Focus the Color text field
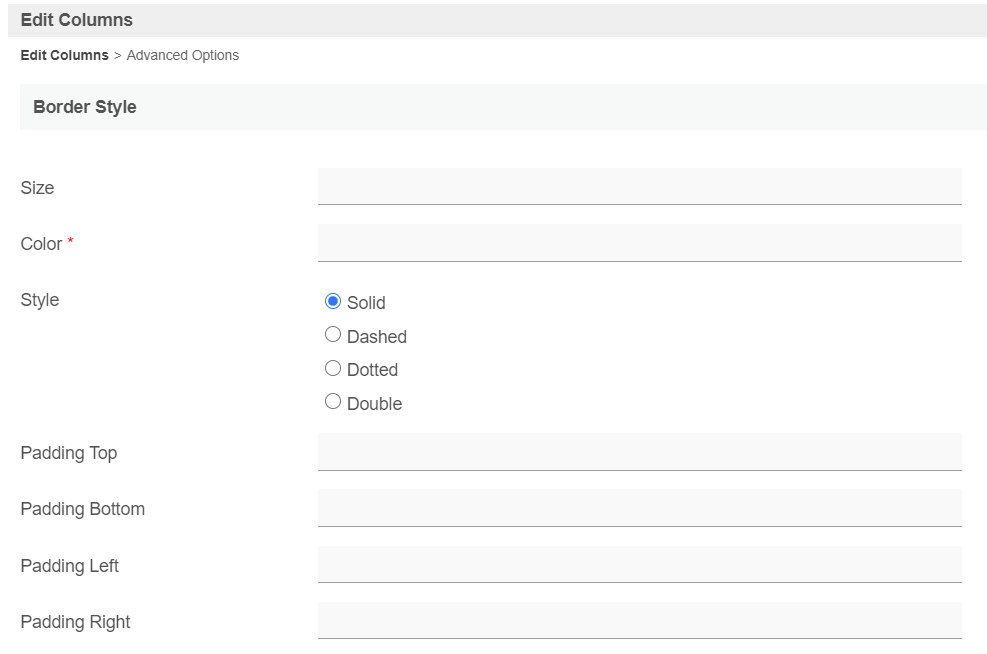 pos(639,243)
